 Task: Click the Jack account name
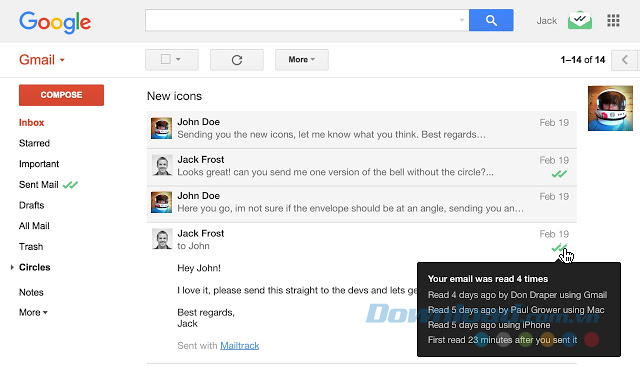point(547,21)
